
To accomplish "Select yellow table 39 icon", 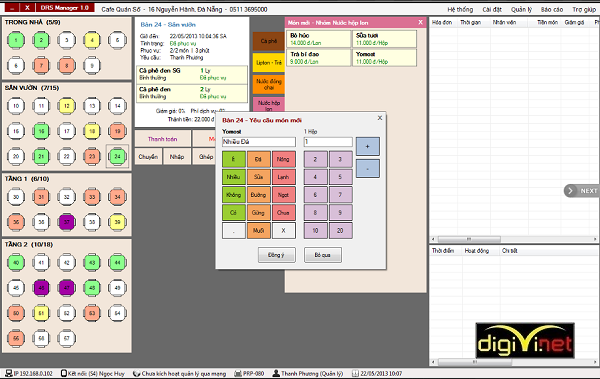I will click(x=117, y=222).
